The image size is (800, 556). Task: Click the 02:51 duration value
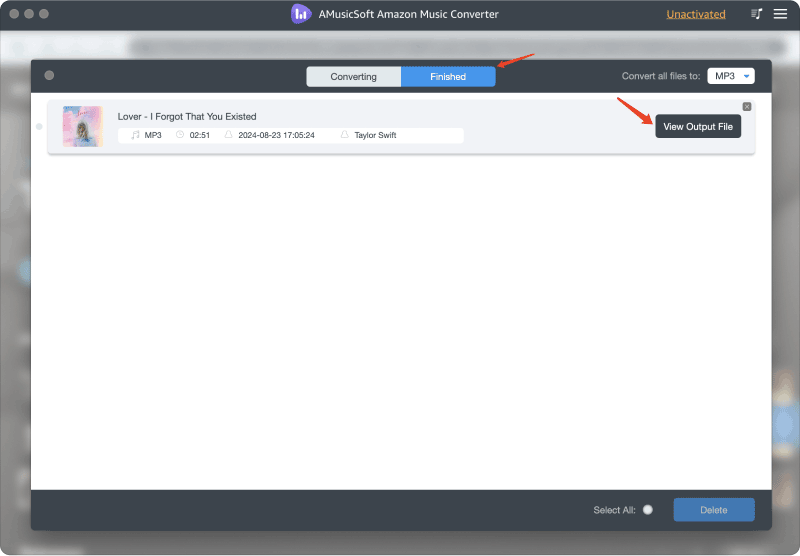[199, 135]
